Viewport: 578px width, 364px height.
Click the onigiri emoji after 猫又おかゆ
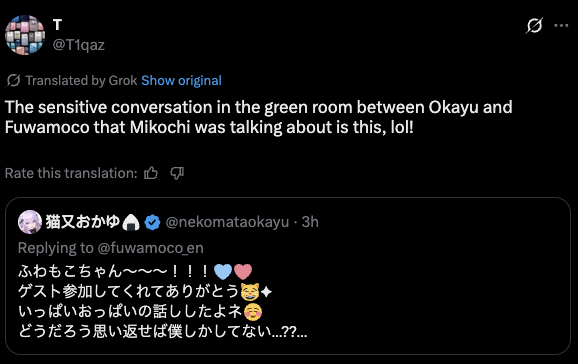pyautogui.click(x=131, y=222)
